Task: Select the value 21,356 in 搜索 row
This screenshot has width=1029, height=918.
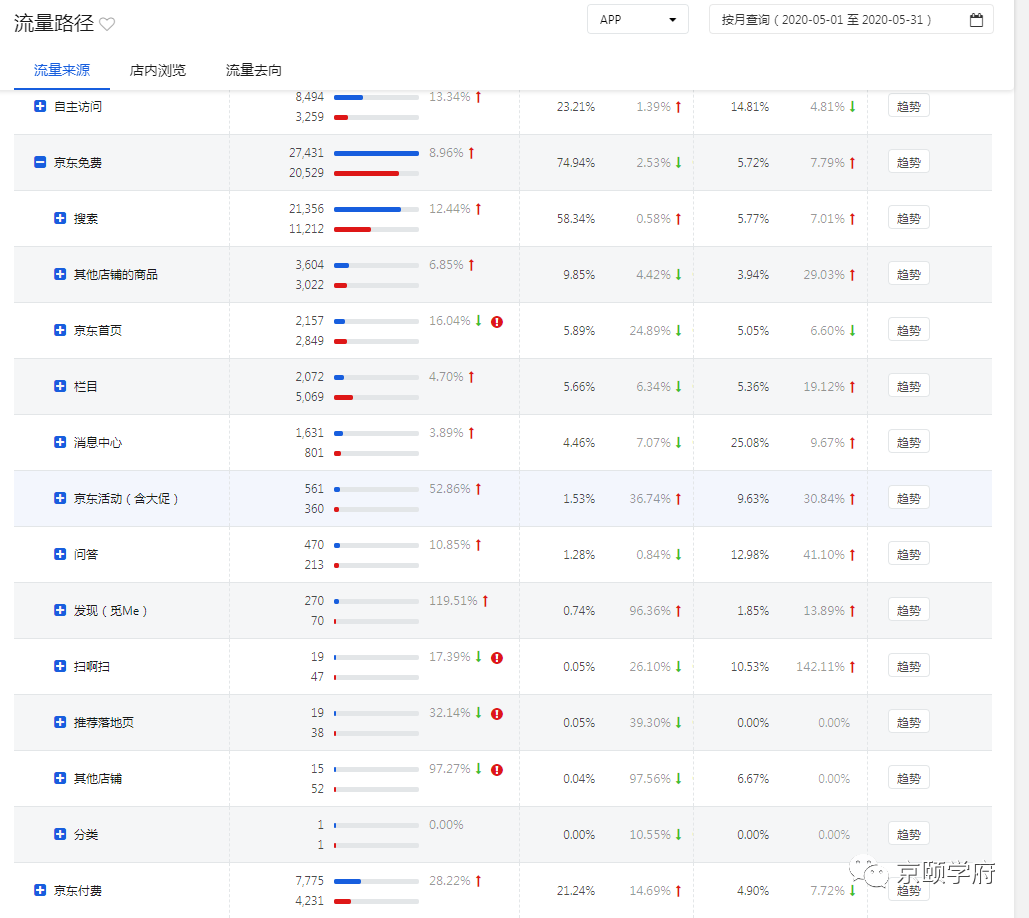Action: pos(306,209)
